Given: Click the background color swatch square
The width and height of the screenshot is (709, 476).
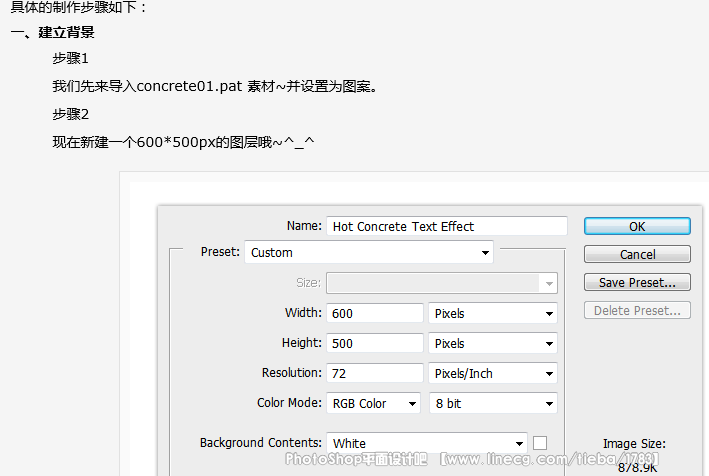Looking at the screenshot, I should point(540,442).
